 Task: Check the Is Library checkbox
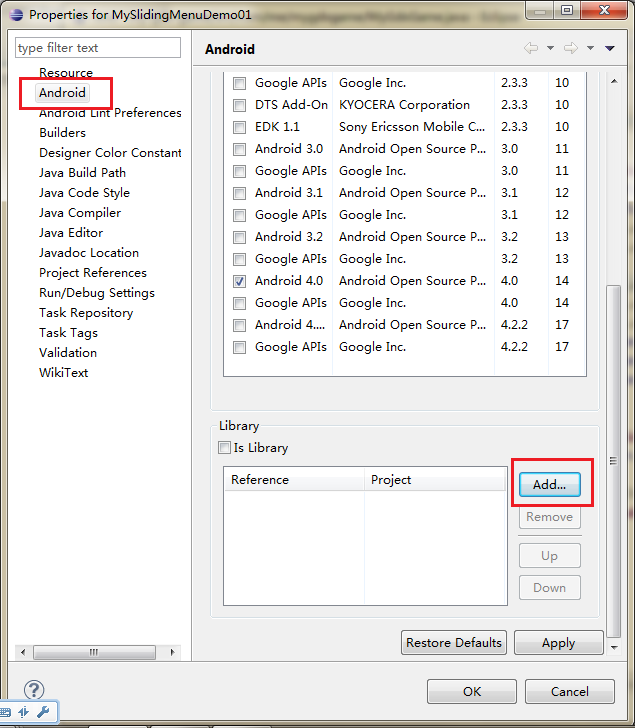[x=224, y=448]
